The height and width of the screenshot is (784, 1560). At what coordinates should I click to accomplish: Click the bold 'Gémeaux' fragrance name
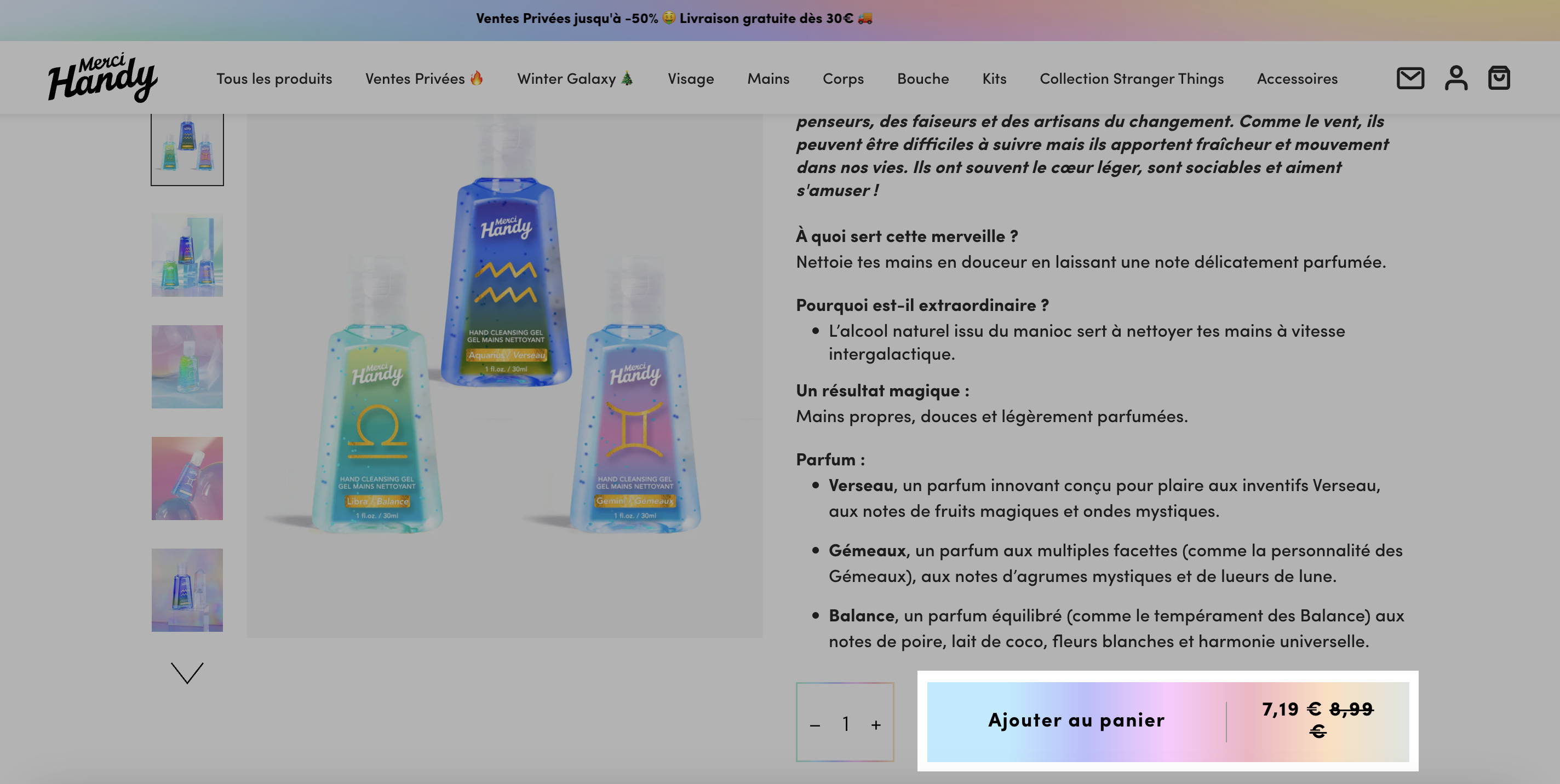pyautogui.click(x=867, y=550)
